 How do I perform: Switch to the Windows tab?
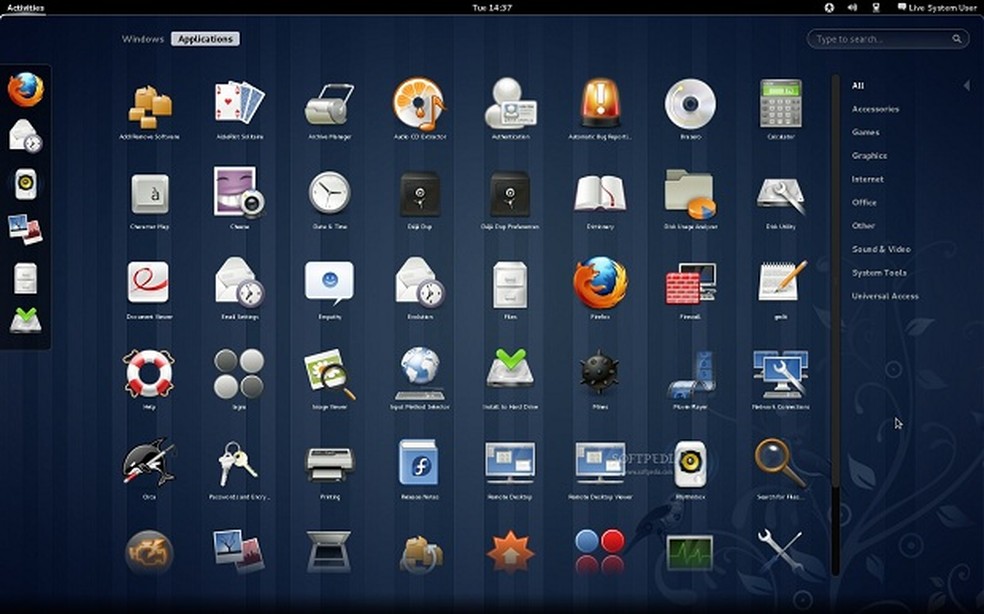pos(142,39)
